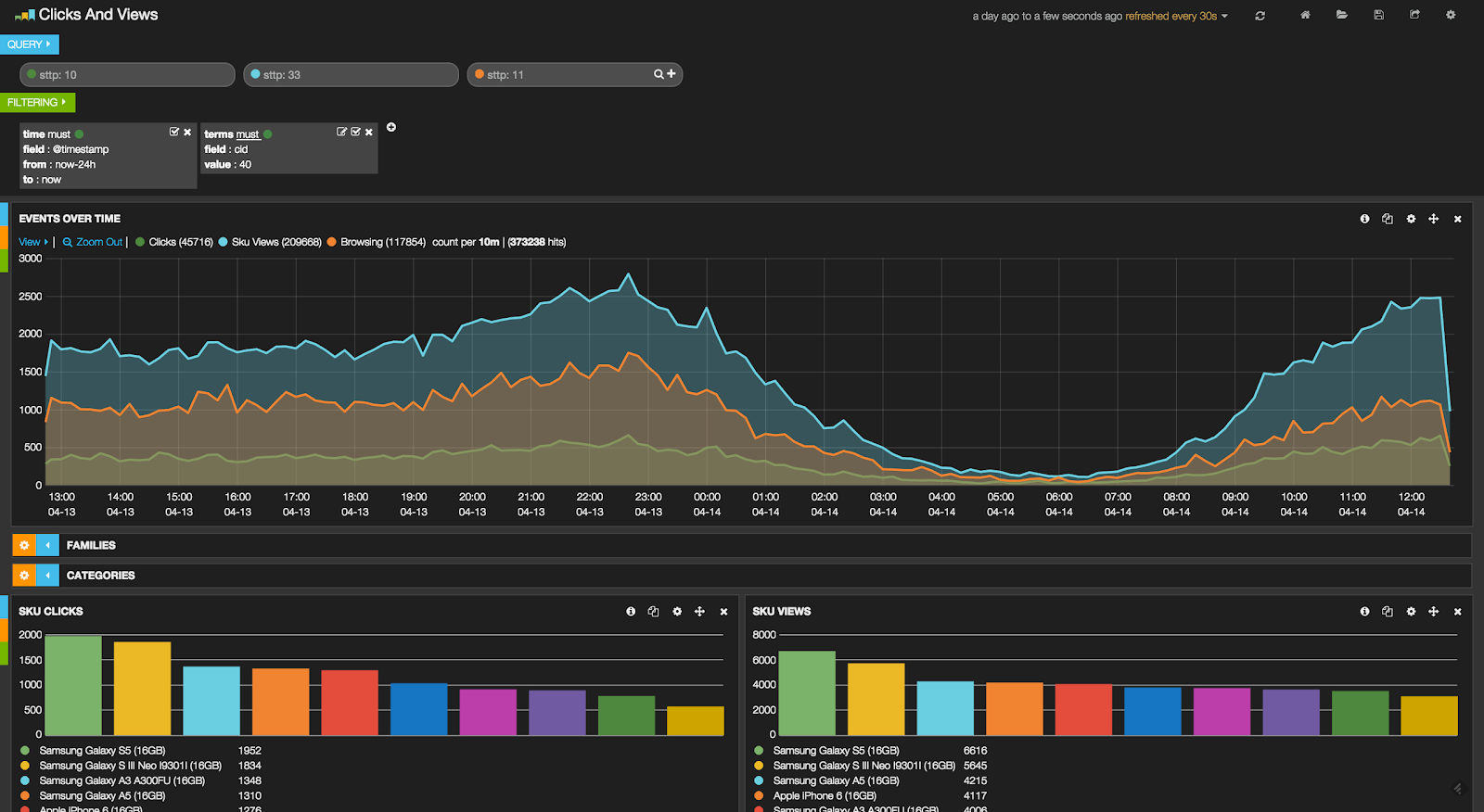This screenshot has width=1484, height=812.
Task: Expand the FAMILIES row arrow
Action: (47, 545)
